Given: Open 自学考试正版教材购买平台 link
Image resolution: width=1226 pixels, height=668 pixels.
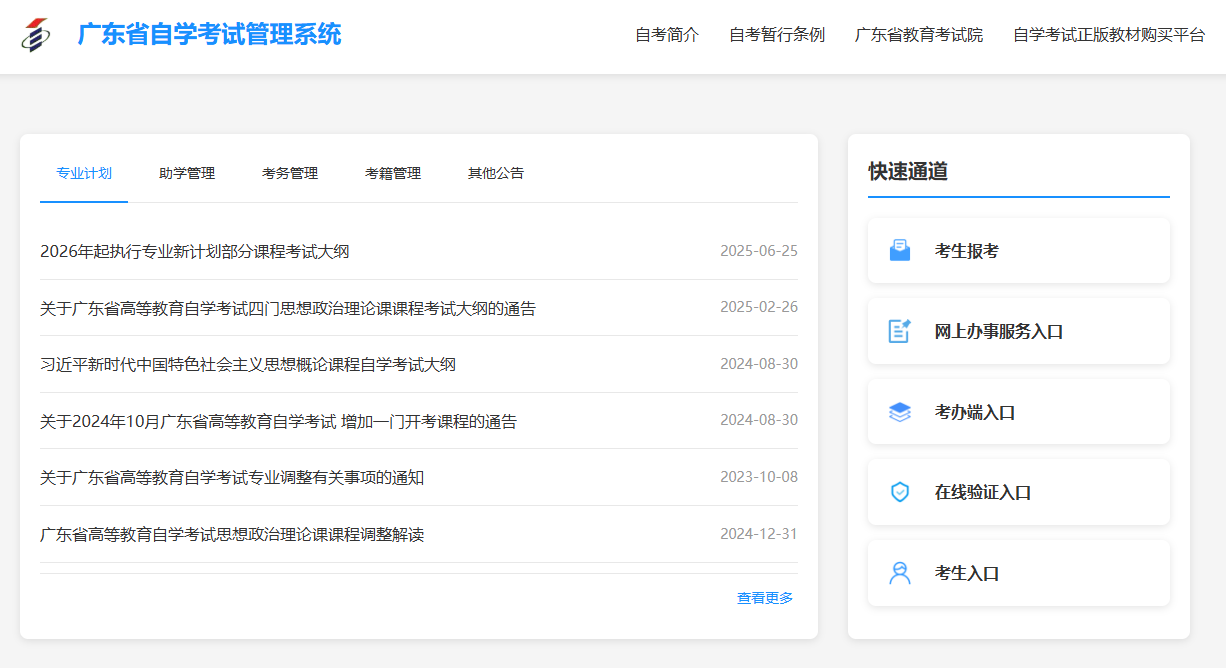Looking at the screenshot, I should (x=1109, y=35).
